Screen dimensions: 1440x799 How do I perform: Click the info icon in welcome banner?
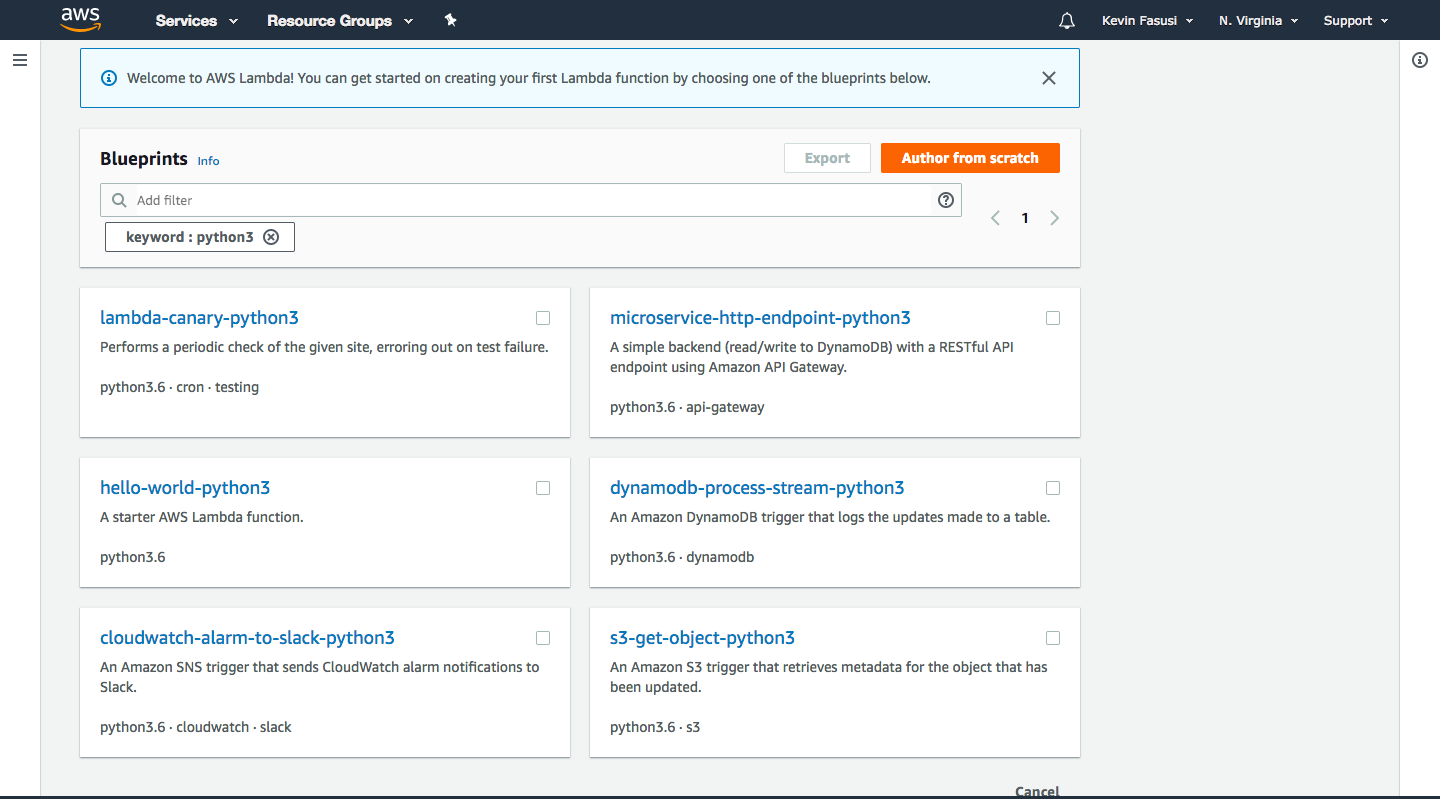coord(109,78)
